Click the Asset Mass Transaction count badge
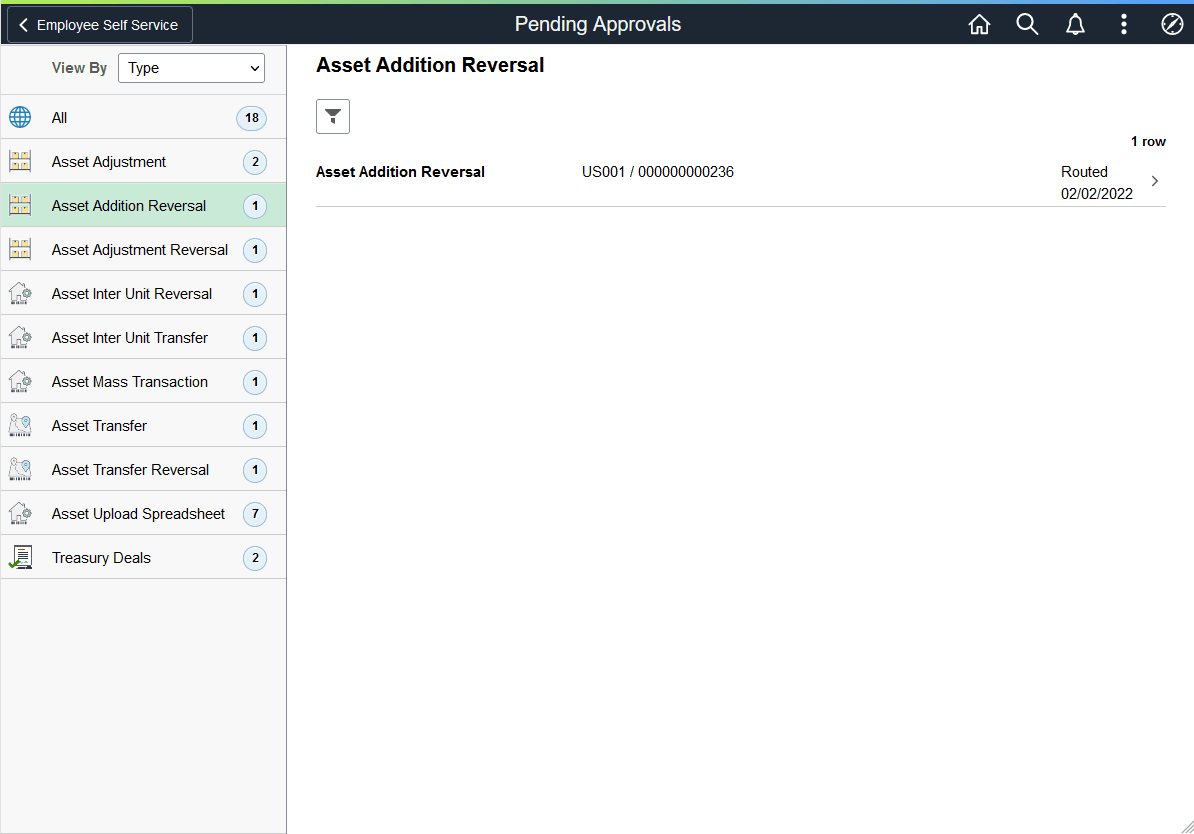1194x834 pixels. coord(255,381)
